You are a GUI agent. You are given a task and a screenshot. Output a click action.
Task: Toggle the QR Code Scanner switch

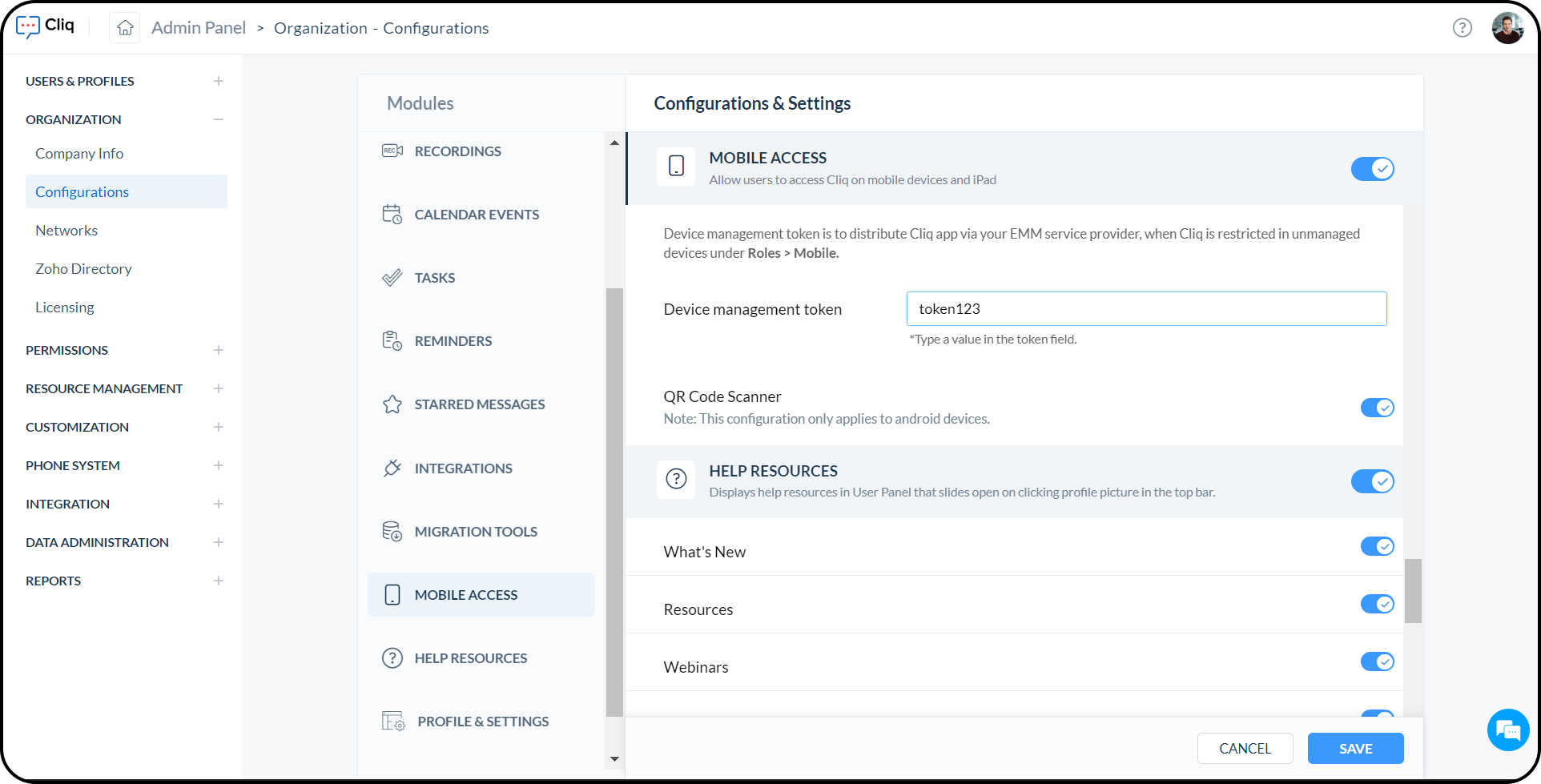(x=1378, y=408)
